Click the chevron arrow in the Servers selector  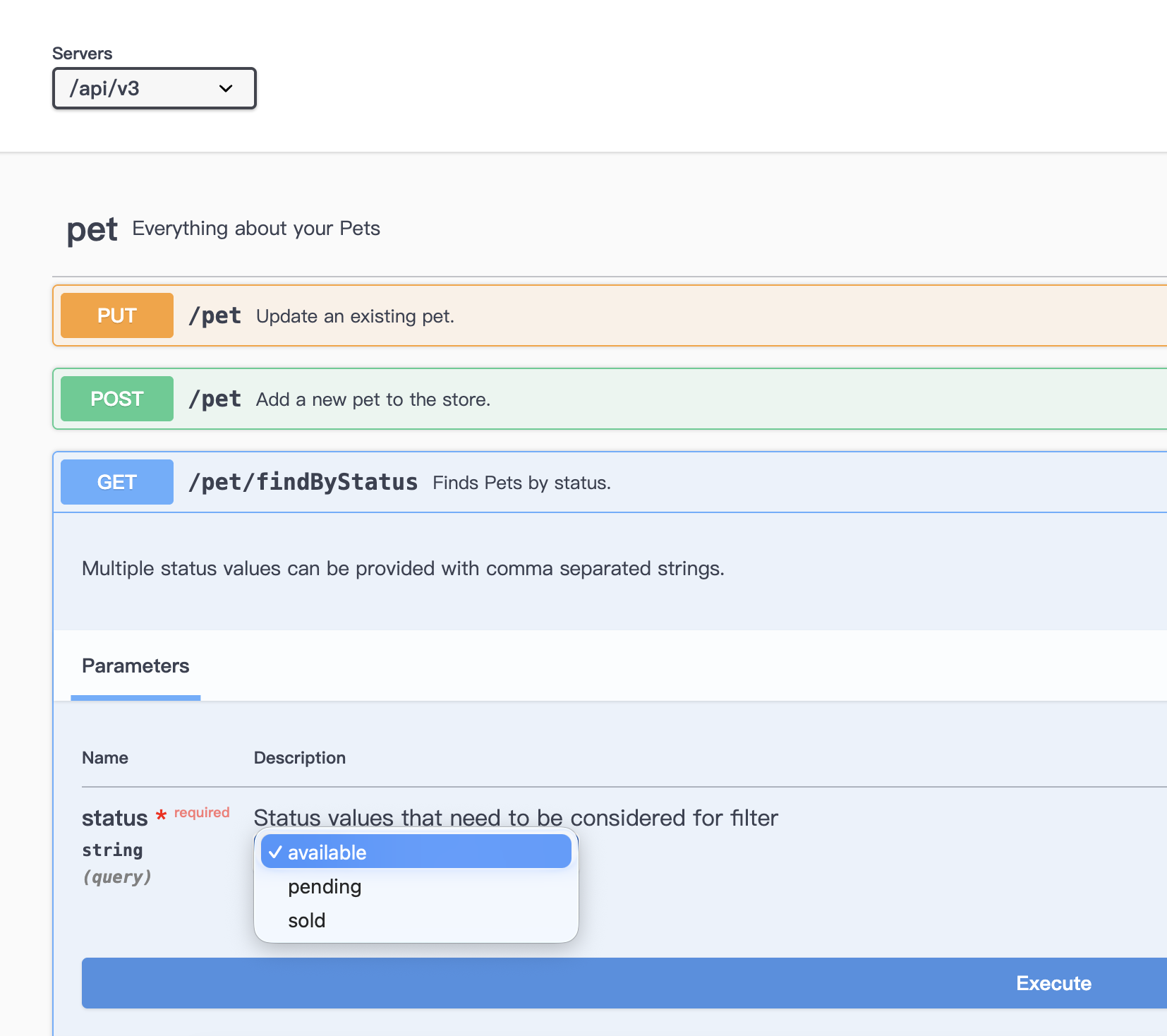tap(226, 88)
